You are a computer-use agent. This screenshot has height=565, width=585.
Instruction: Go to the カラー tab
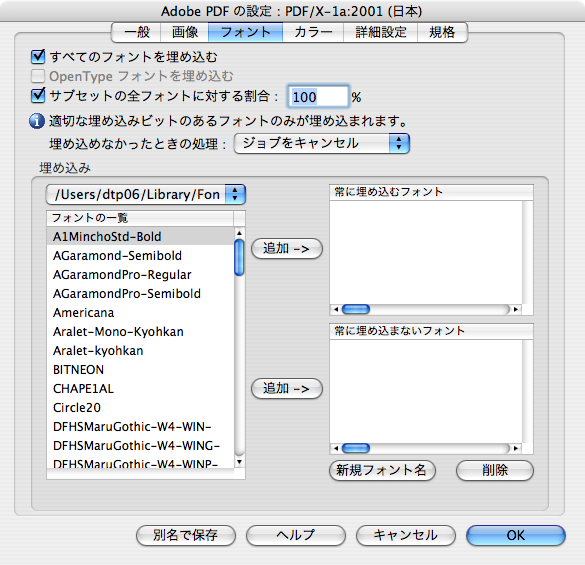(313, 32)
